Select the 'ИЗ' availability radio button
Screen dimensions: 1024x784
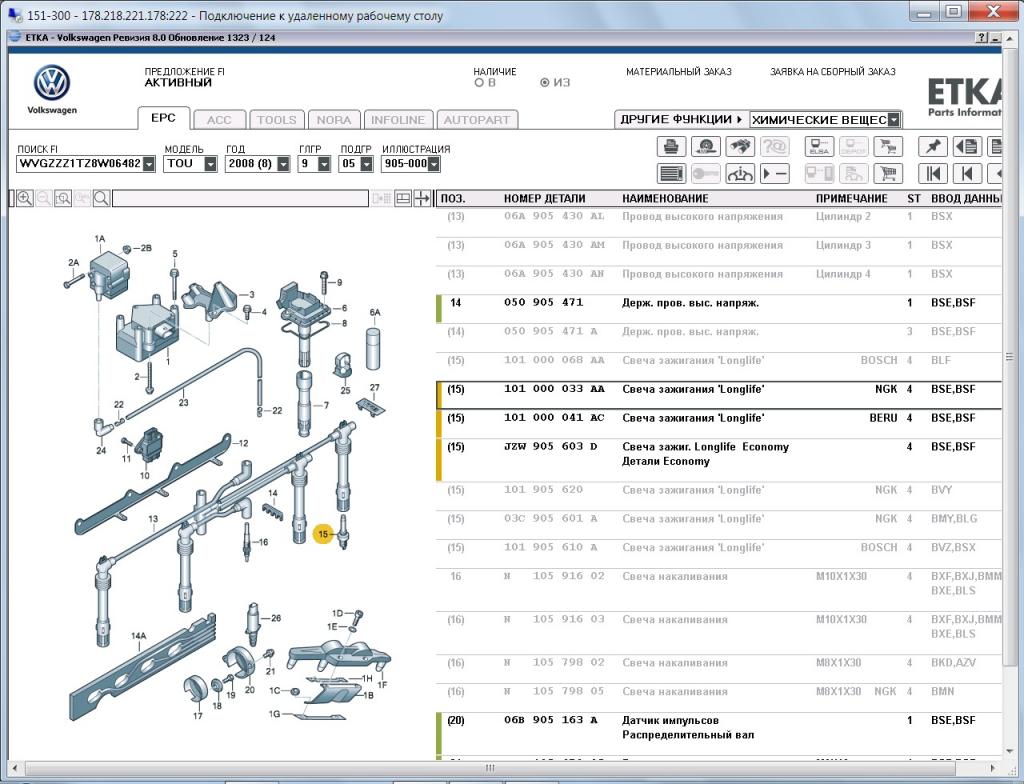click(x=545, y=83)
